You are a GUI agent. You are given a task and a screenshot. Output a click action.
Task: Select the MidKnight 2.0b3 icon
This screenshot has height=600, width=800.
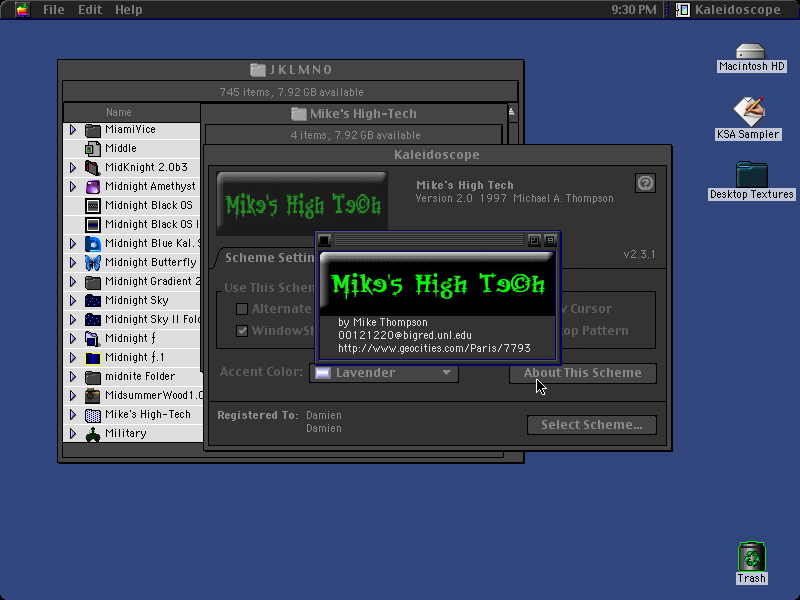[92, 167]
